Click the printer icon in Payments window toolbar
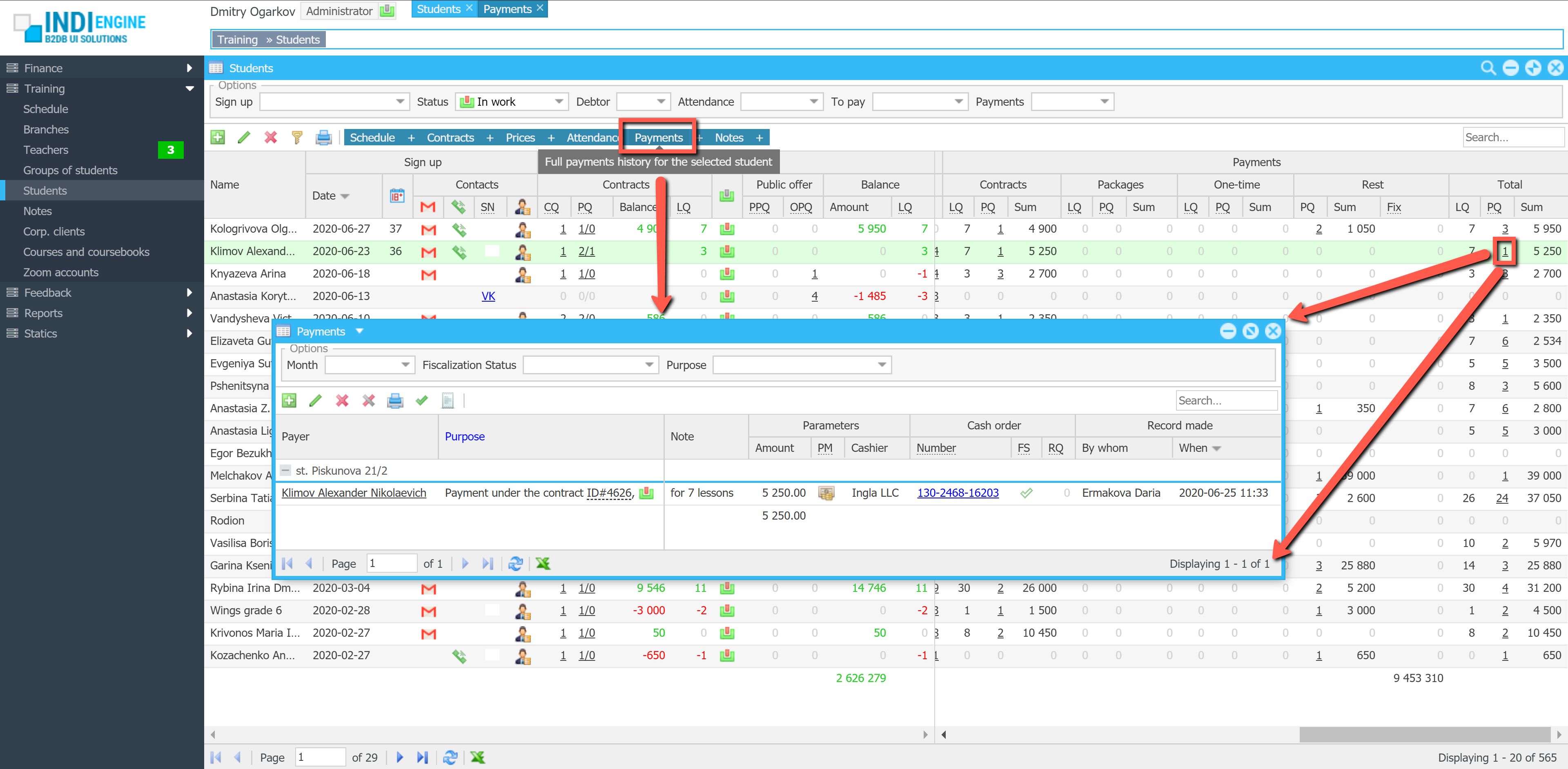The image size is (1568, 769). coord(395,400)
